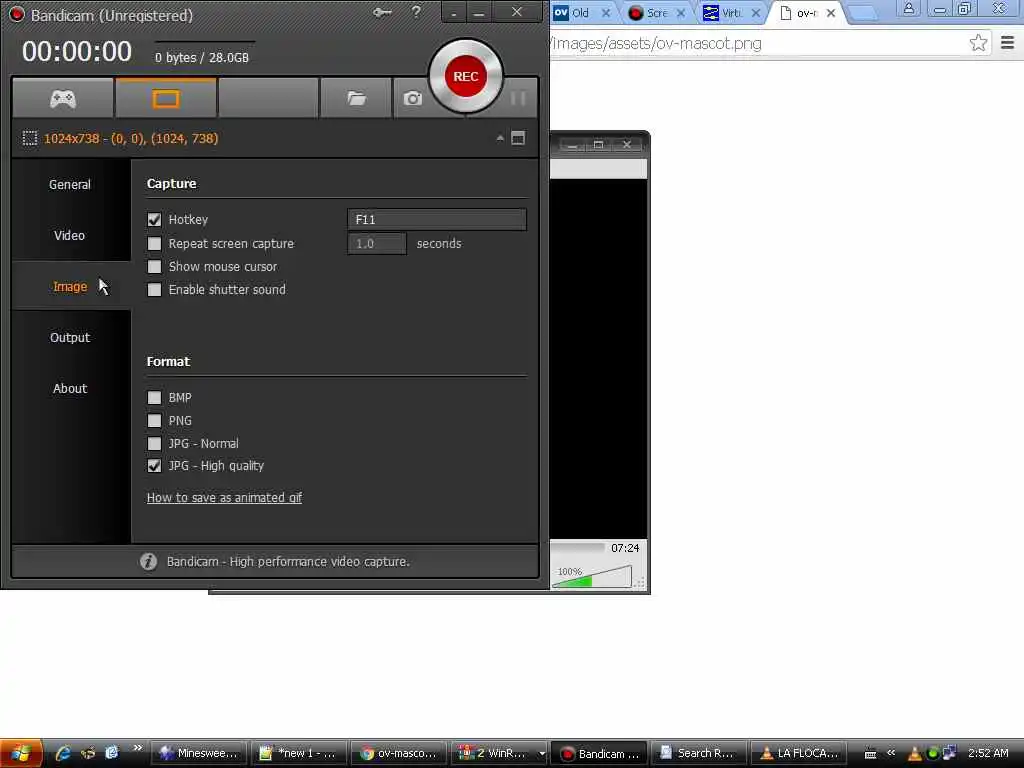
Task: Click the dashed rectangle target area icon
Action: 29,138
